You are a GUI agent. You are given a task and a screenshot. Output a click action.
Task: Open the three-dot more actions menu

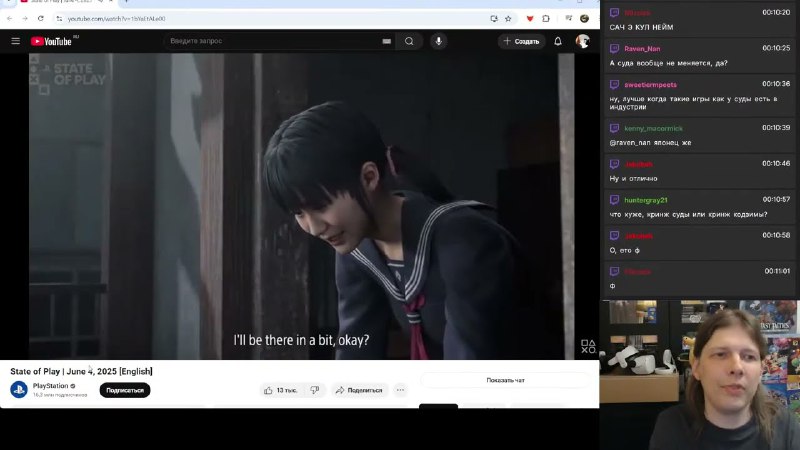point(401,390)
